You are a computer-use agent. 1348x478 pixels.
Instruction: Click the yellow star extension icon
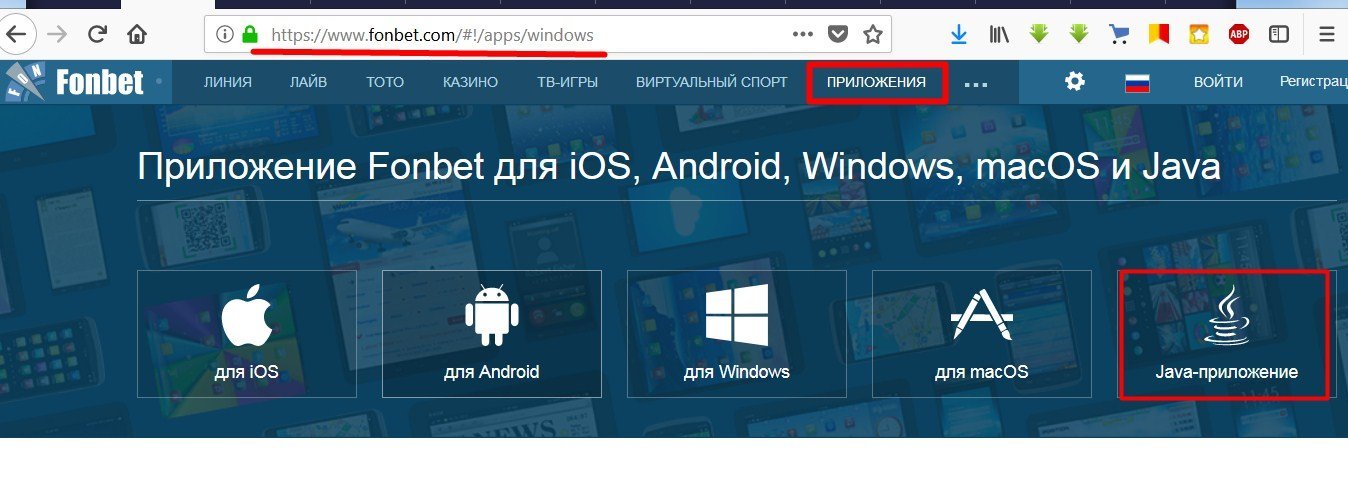(1198, 35)
